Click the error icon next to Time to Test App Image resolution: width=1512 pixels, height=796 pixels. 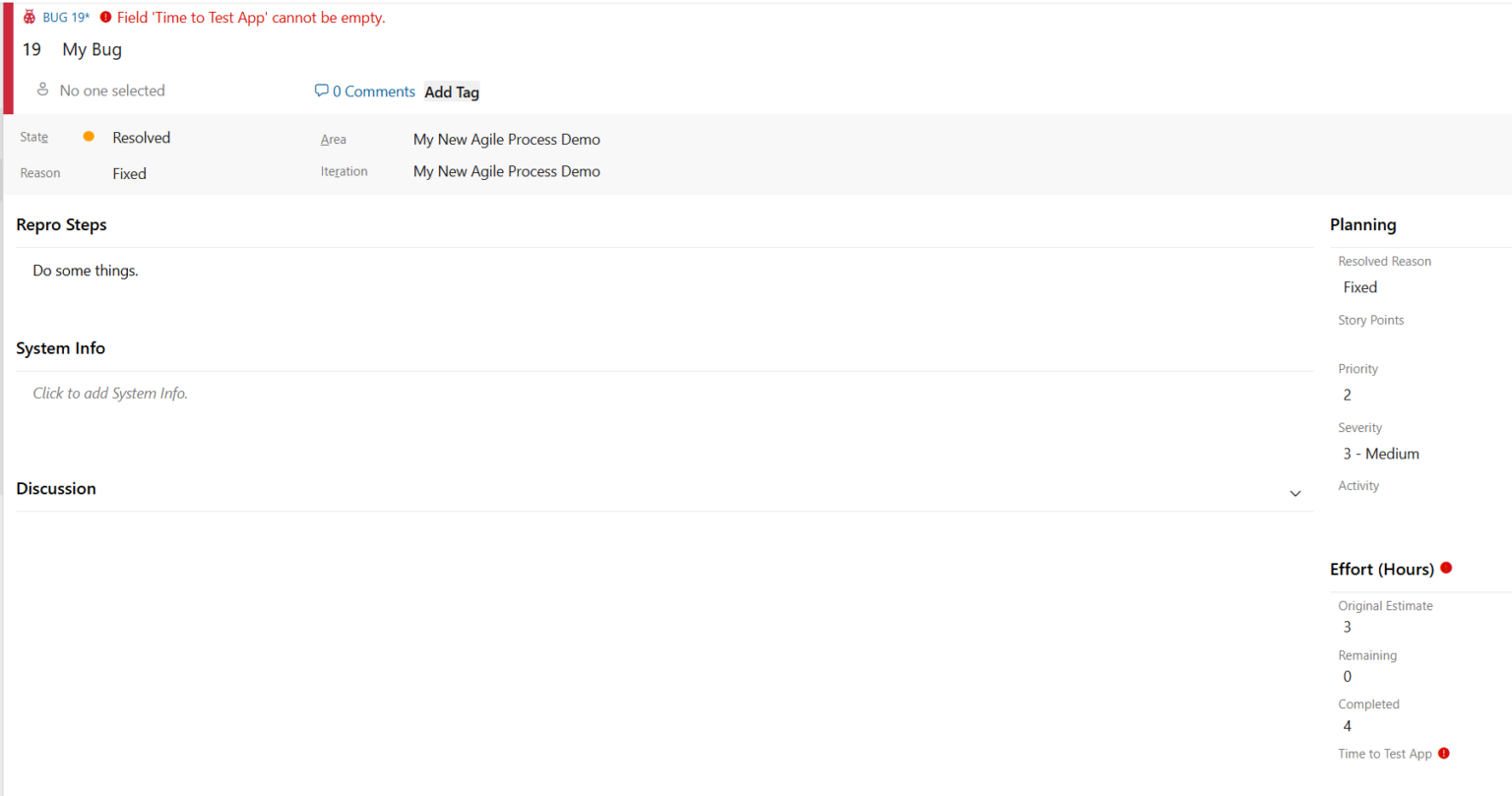tap(1444, 753)
